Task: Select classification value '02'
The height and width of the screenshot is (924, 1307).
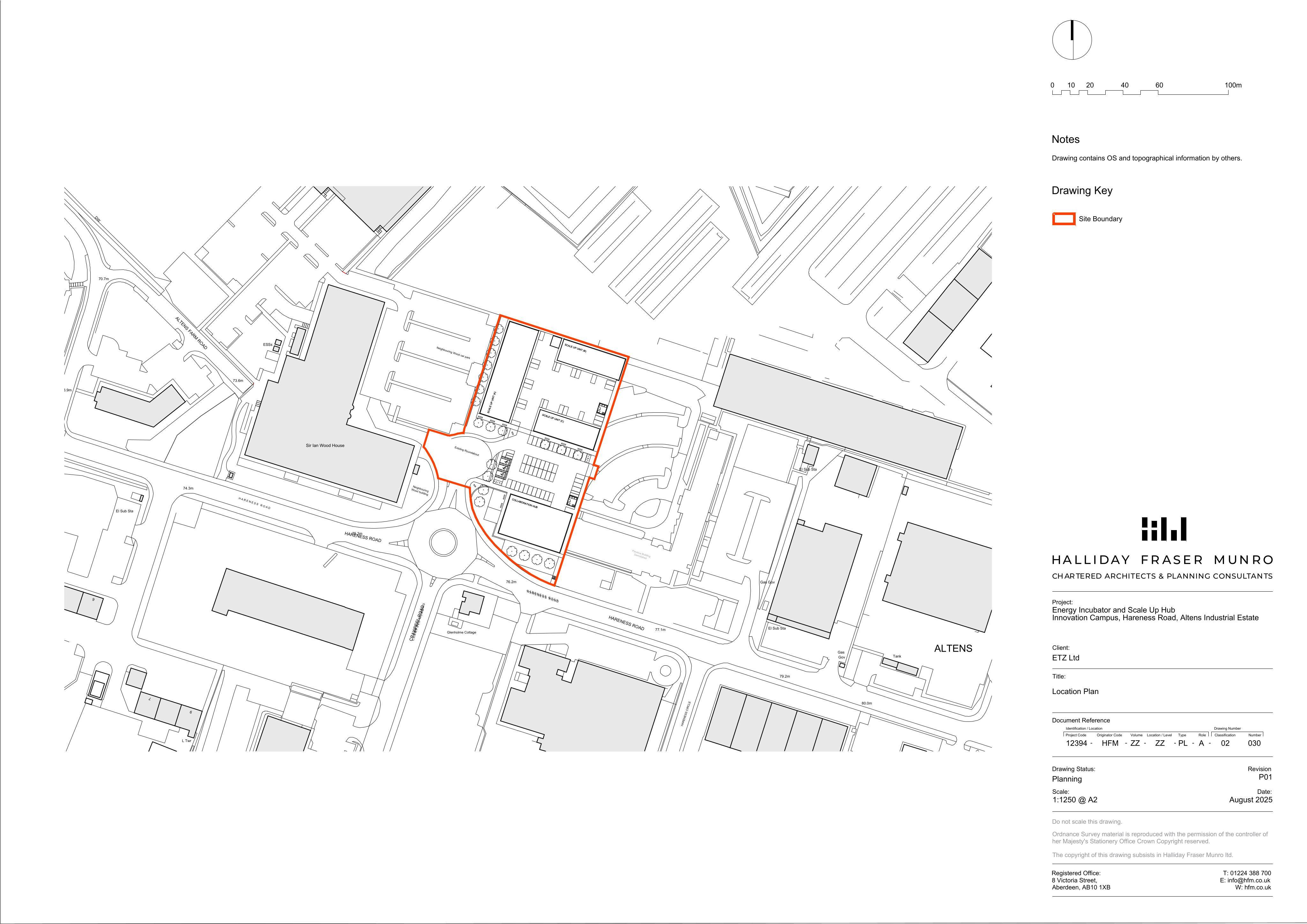Action: tap(1225, 743)
